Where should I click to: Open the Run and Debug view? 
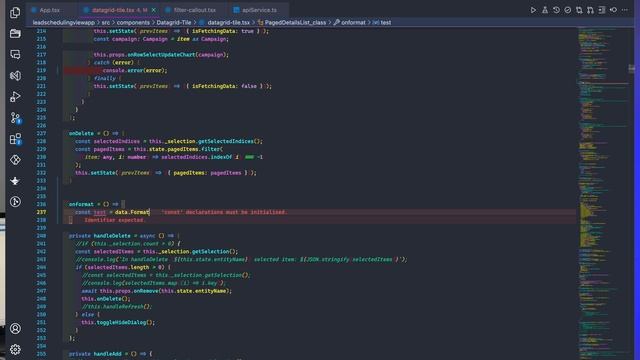coord(15,97)
